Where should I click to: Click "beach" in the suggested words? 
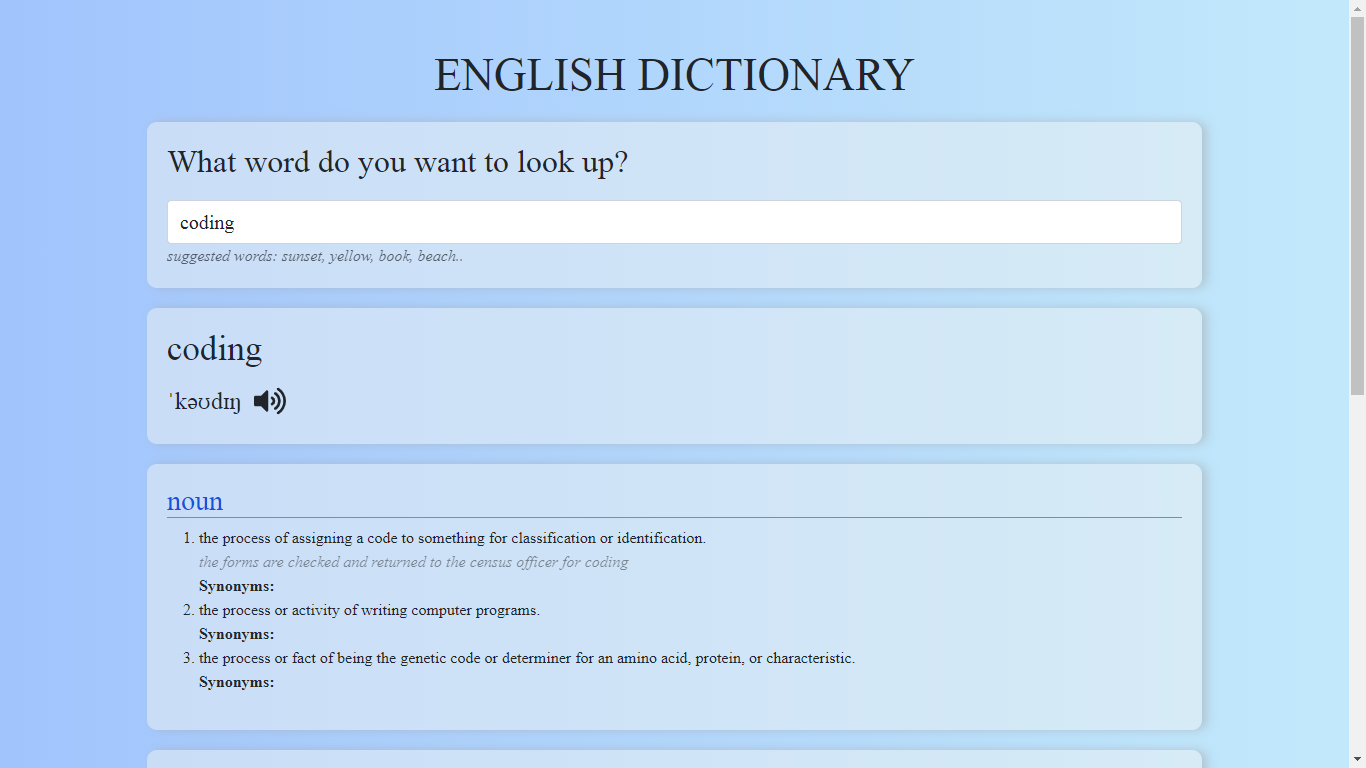click(437, 256)
